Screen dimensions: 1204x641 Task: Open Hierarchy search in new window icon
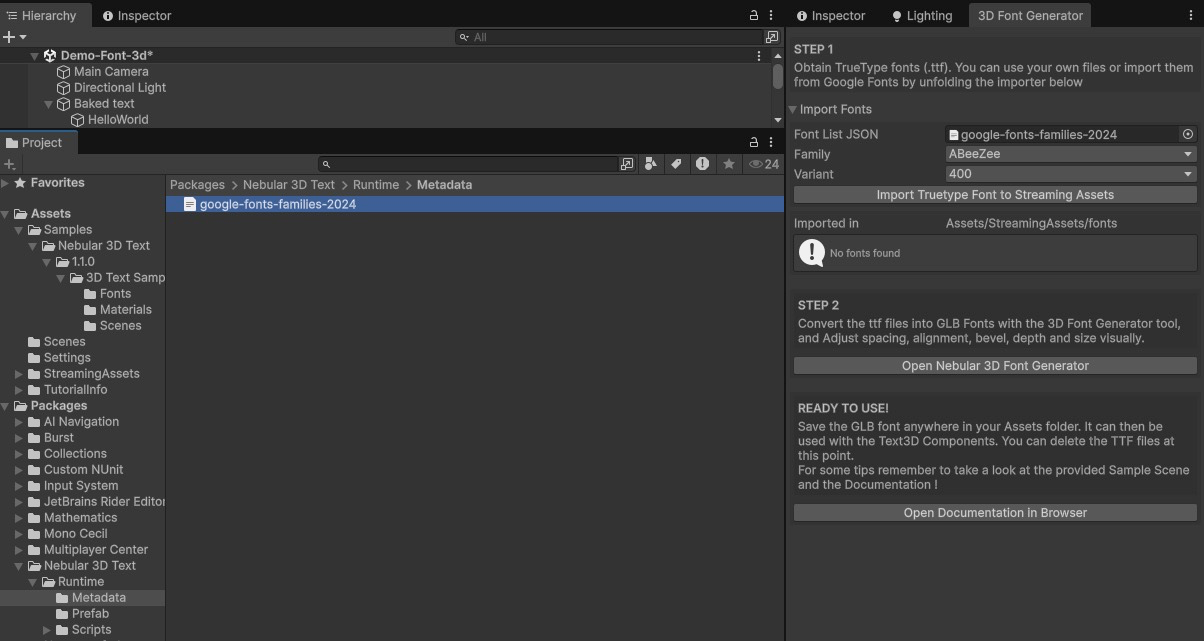pyautogui.click(x=772, y=37)
